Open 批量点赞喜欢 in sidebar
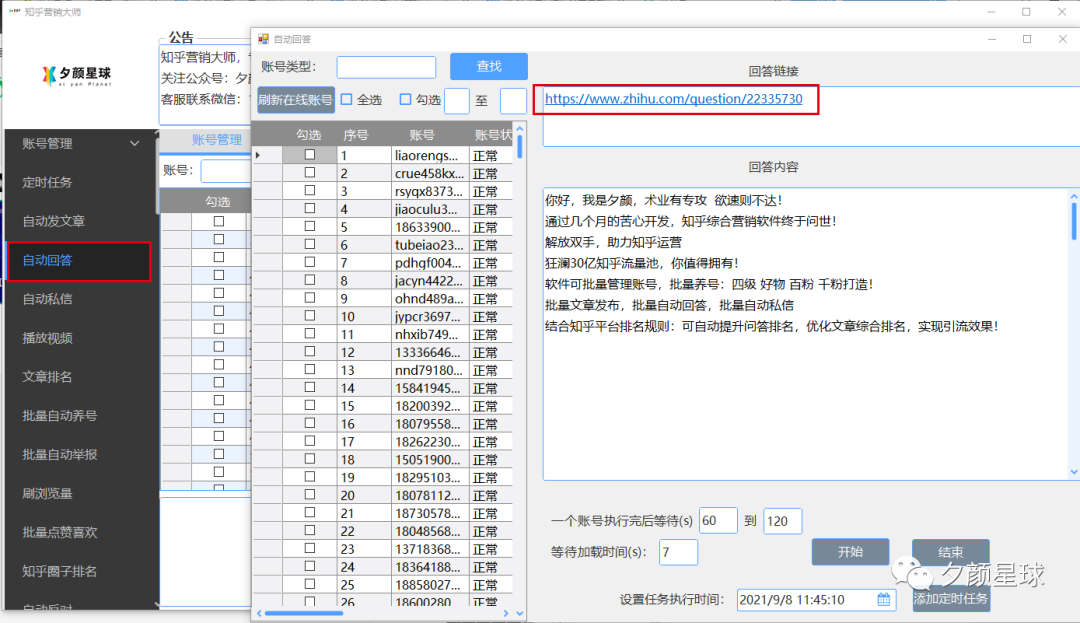1080x623 pixels. coord(59,532)
